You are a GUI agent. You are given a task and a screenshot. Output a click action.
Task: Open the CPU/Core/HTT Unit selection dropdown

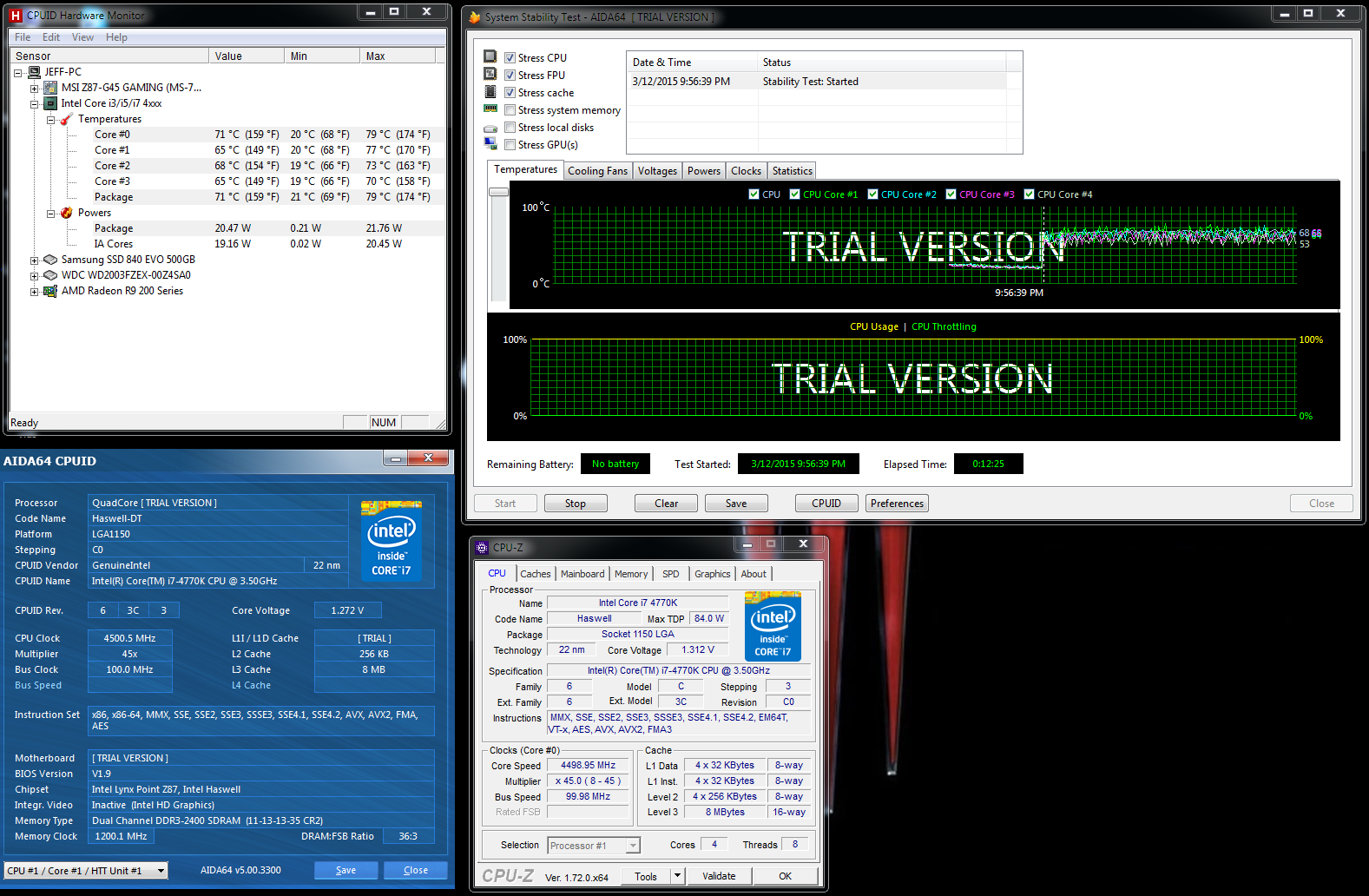pyautogui.click(x=161, y=871)
